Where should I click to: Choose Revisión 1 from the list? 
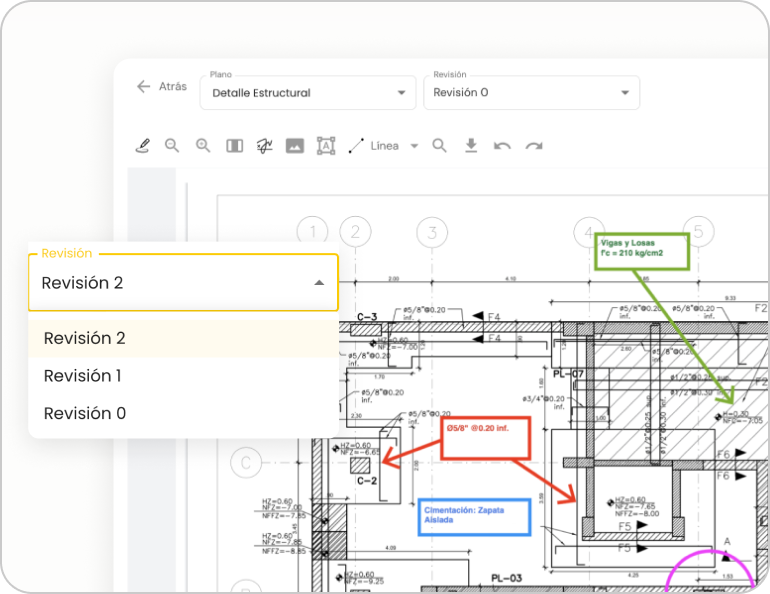click(183, 376)
